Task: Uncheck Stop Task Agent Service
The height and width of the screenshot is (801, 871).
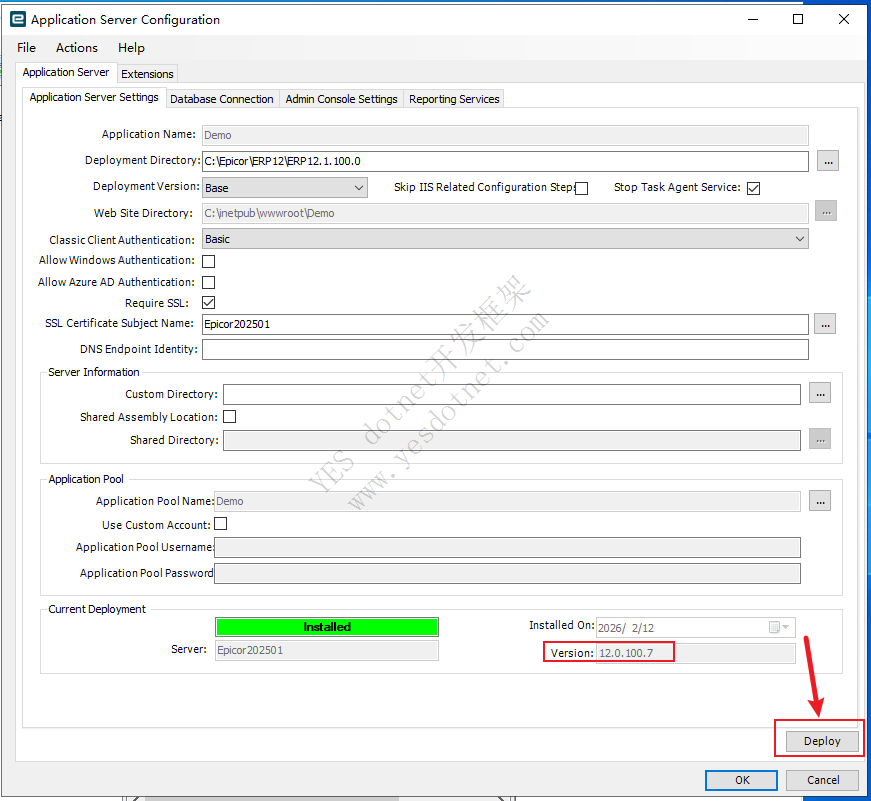Action: coord(754,188)
